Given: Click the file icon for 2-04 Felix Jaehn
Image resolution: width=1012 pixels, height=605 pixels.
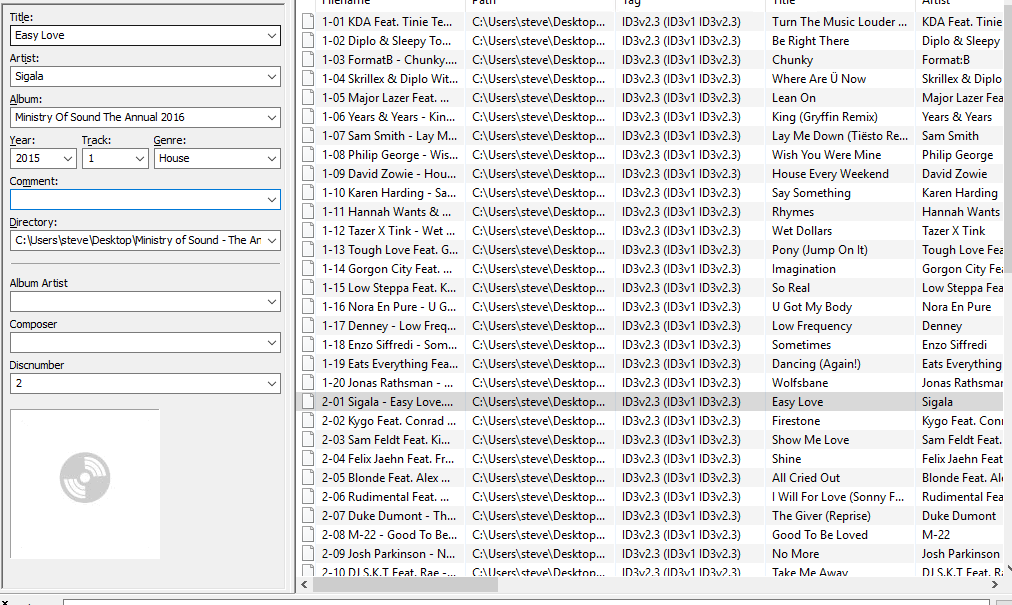Looking at the screenshot, I should click(x=309, y=458).
